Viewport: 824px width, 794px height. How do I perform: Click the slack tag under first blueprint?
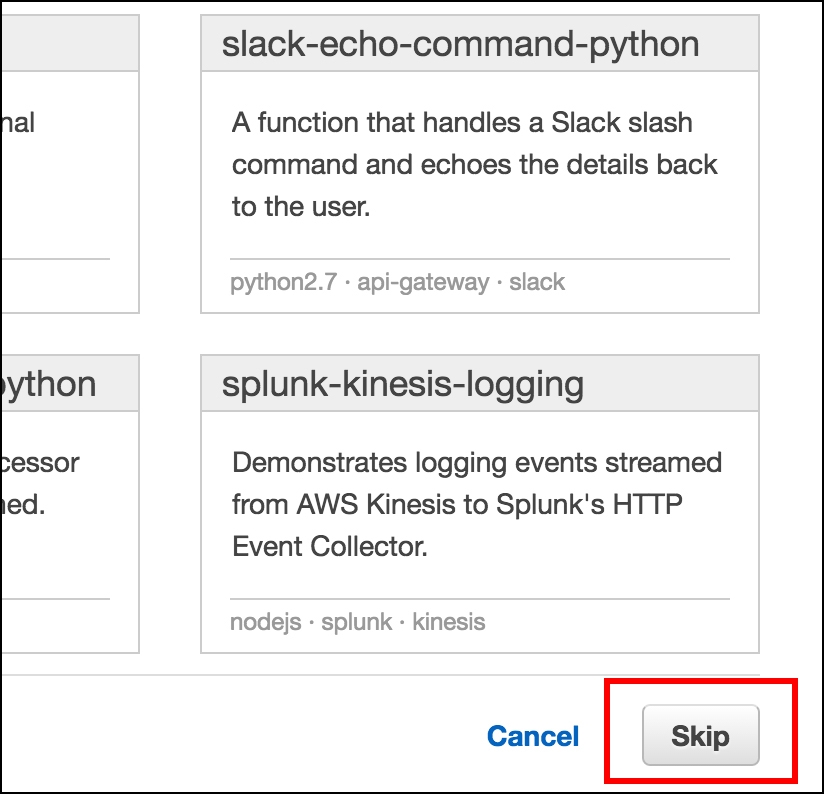537,282
